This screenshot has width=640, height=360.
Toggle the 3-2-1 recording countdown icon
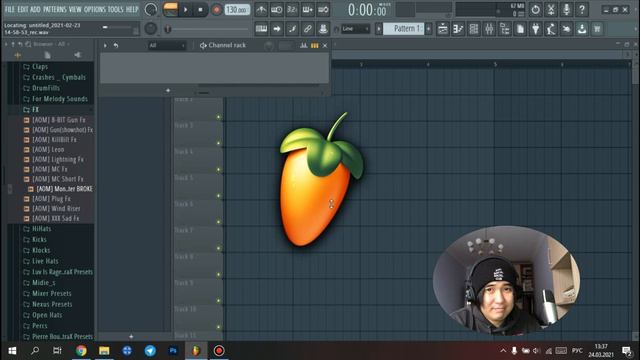pyautogui.click(x=292, y=9)
